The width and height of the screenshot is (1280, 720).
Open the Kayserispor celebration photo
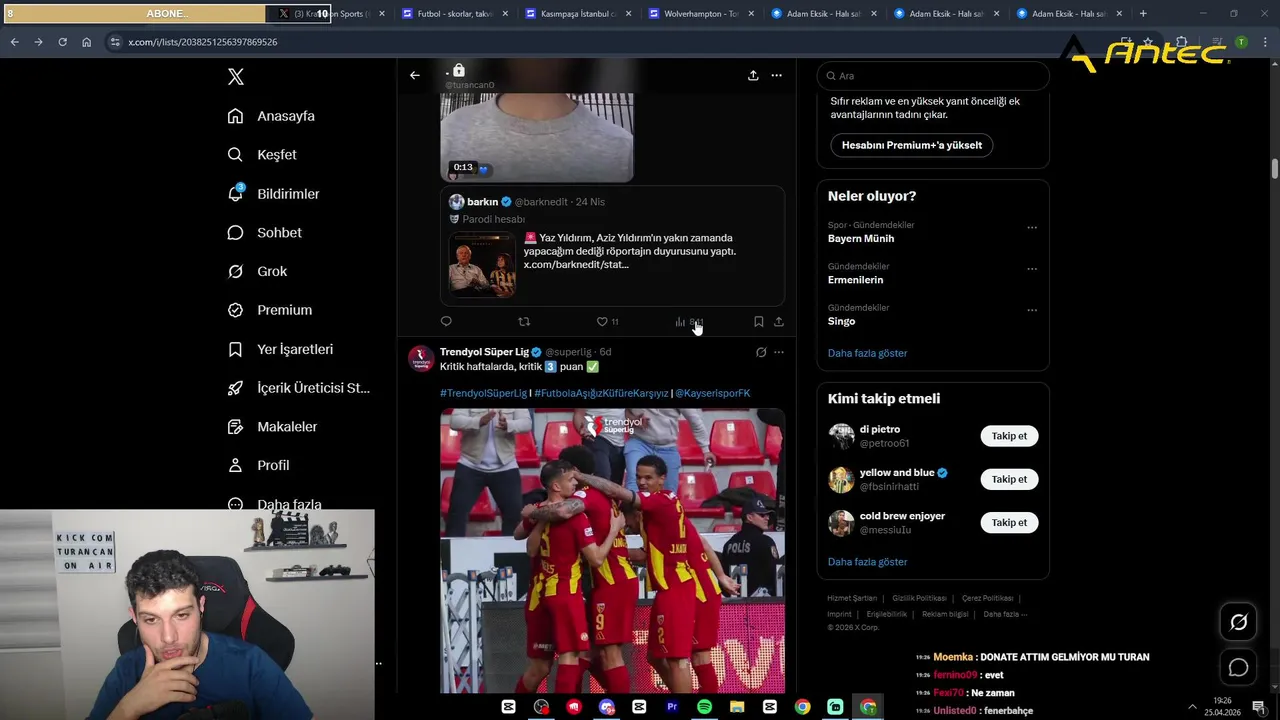(612, 550)
